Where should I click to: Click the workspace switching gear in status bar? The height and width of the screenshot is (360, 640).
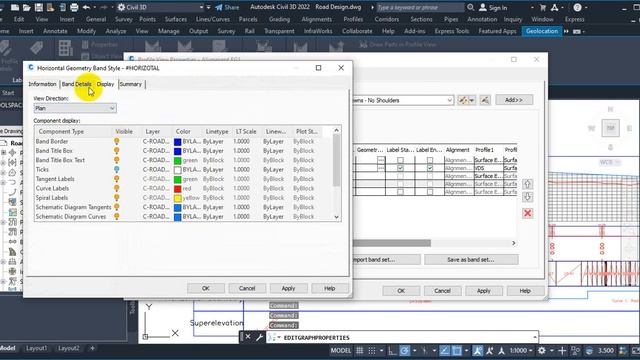coord(542,351)
